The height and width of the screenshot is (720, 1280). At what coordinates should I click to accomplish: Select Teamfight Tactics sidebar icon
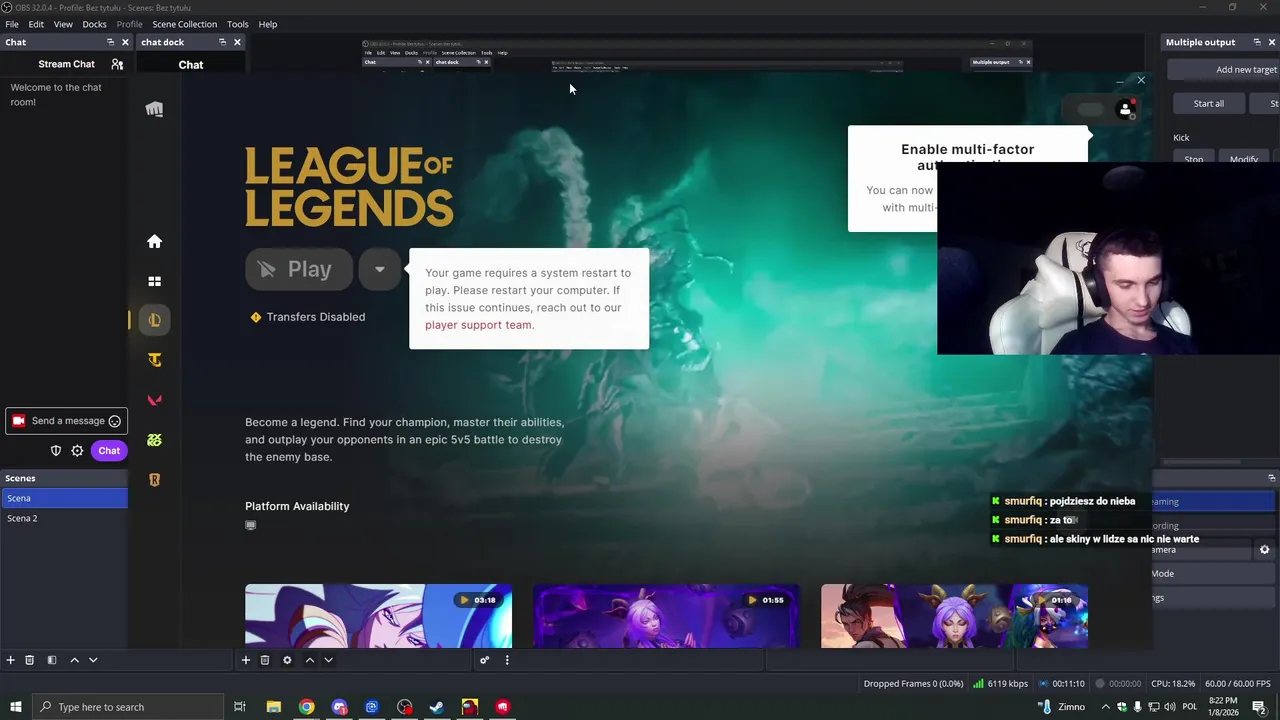tap(154, 360)
